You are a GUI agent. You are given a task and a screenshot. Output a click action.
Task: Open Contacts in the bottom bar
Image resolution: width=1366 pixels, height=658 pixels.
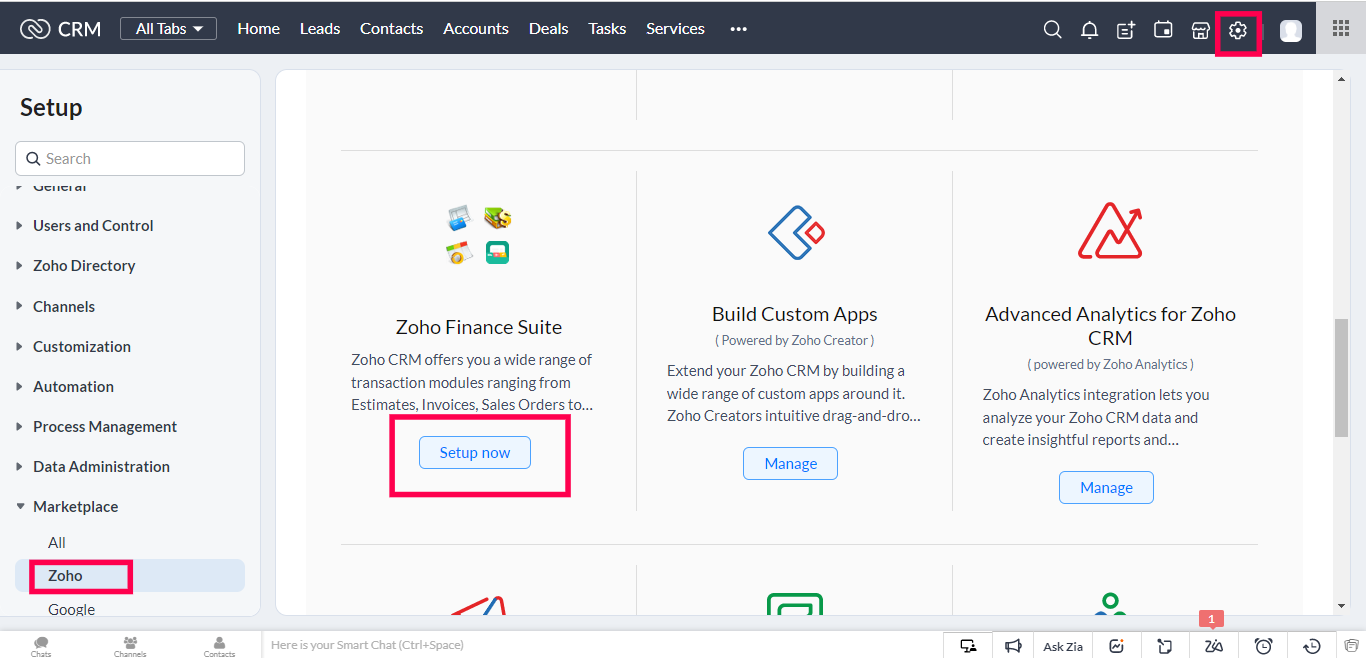click(219, 646)
